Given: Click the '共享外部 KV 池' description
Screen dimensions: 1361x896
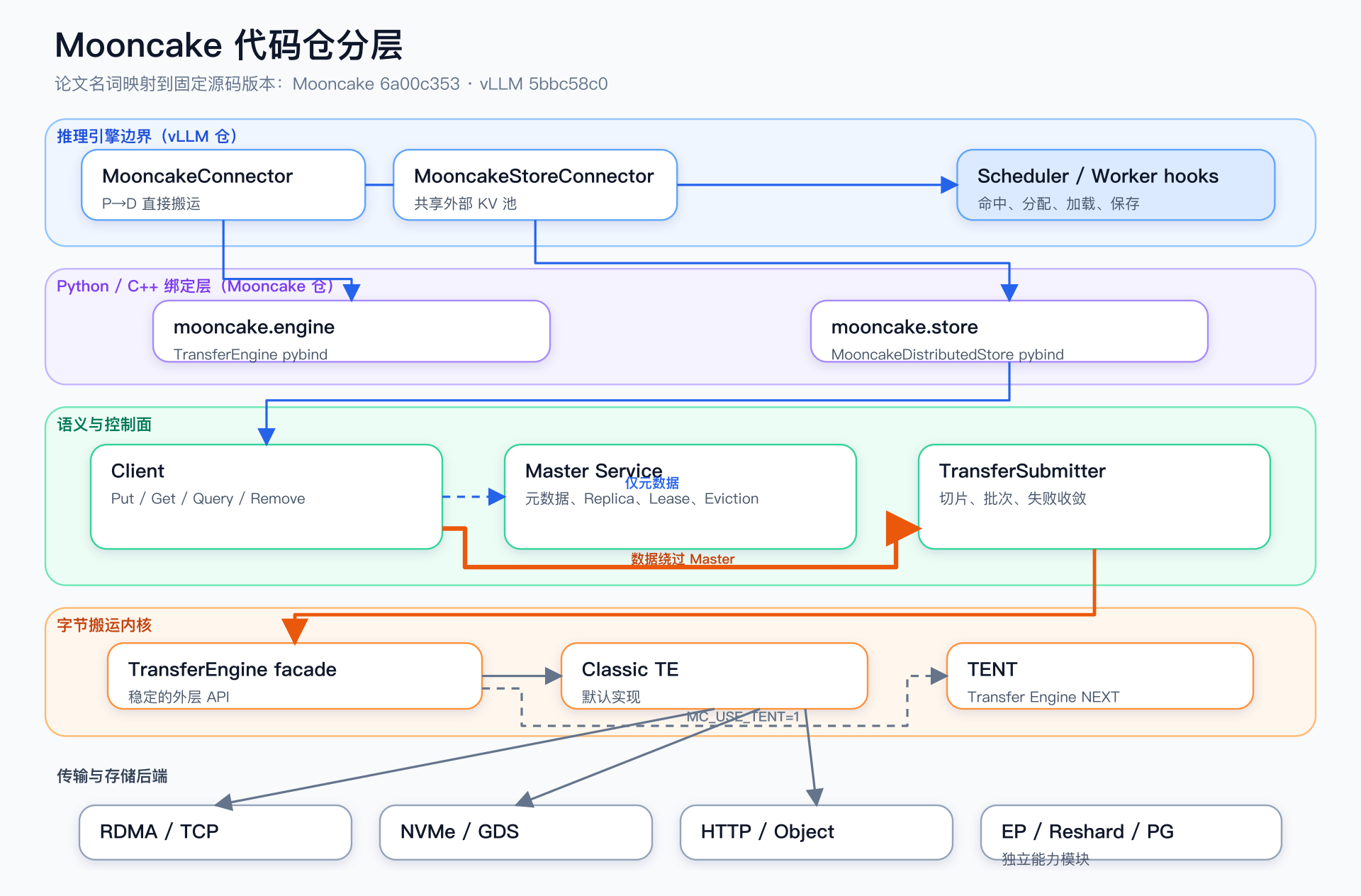Looking at the screenshot, I should point(465,204).
